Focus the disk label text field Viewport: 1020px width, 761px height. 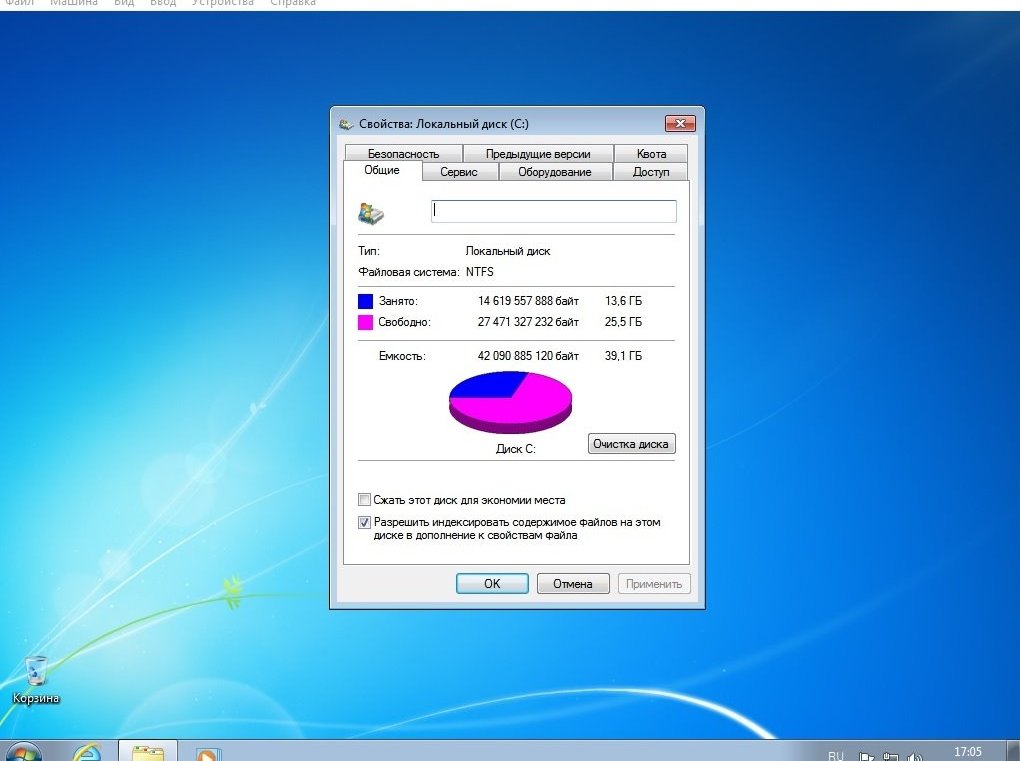[x=554, y=211]
